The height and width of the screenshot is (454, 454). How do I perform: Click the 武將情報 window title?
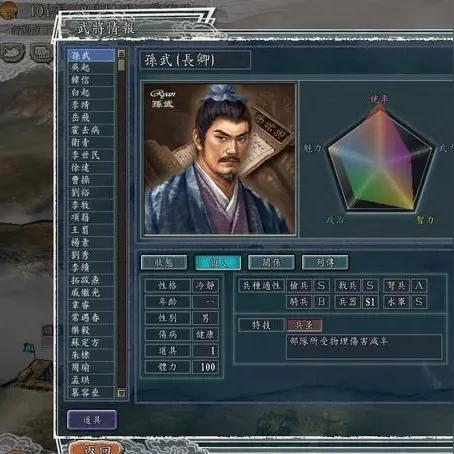click(106, 29)
